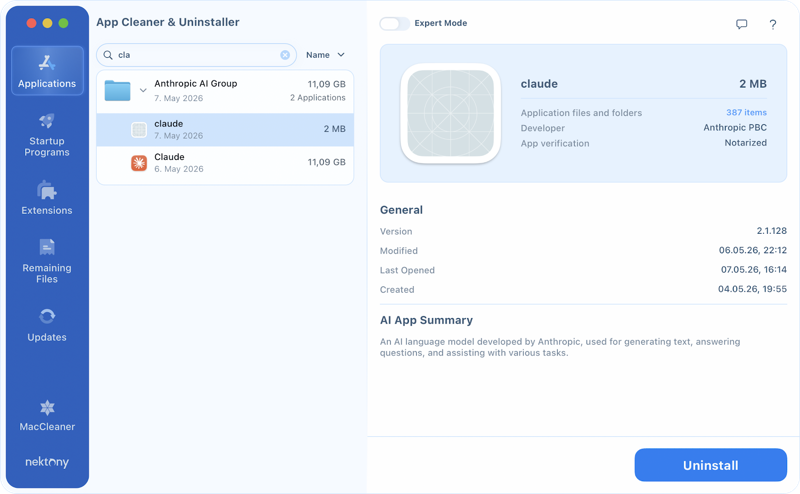Click the green window zoom button
This screenshot has height=494, width=800.
pos(63,23)
